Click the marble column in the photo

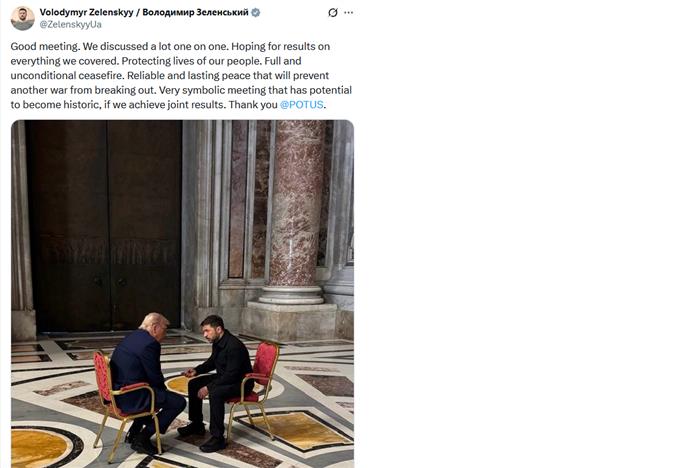pos(294,212)
